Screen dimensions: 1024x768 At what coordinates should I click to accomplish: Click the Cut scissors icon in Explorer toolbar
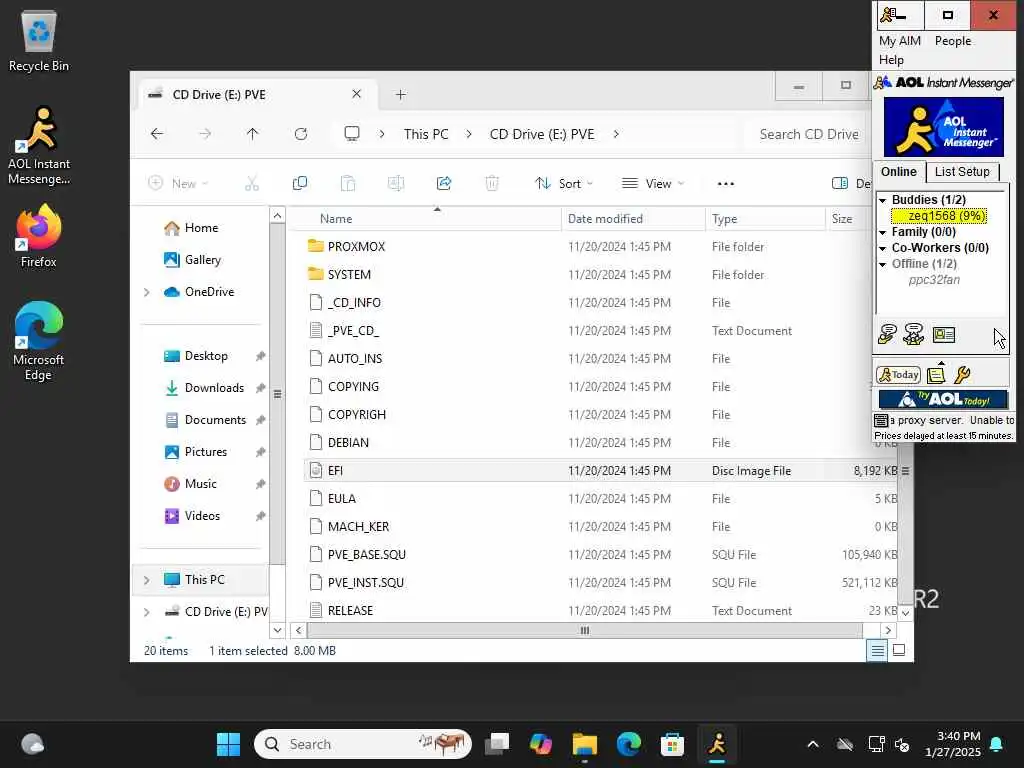pyautogui.click(x=251, y=184)
